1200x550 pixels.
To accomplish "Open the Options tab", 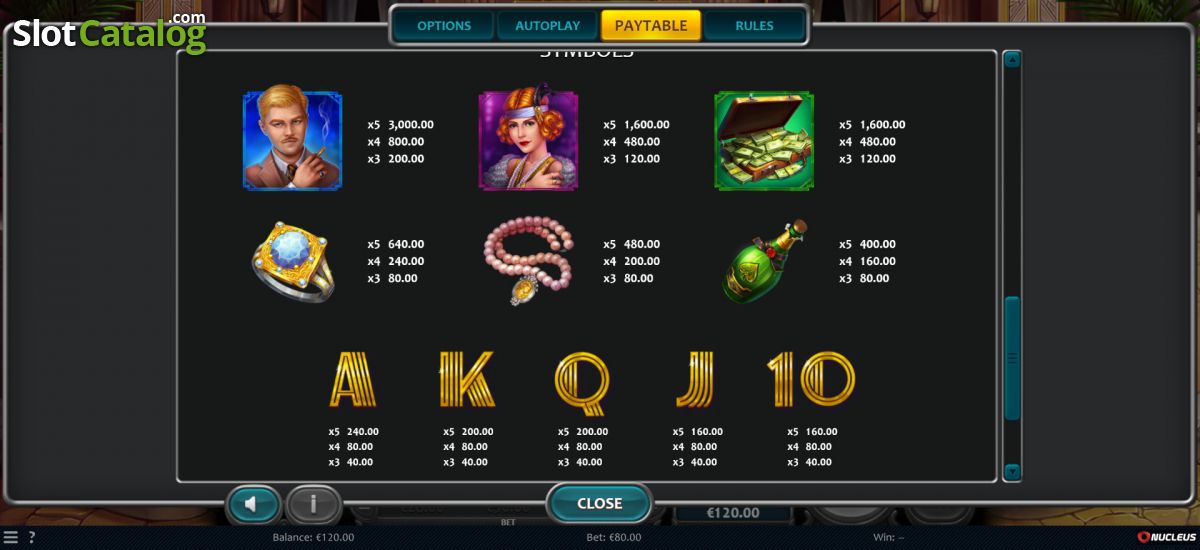I will [x=444, y=25].
